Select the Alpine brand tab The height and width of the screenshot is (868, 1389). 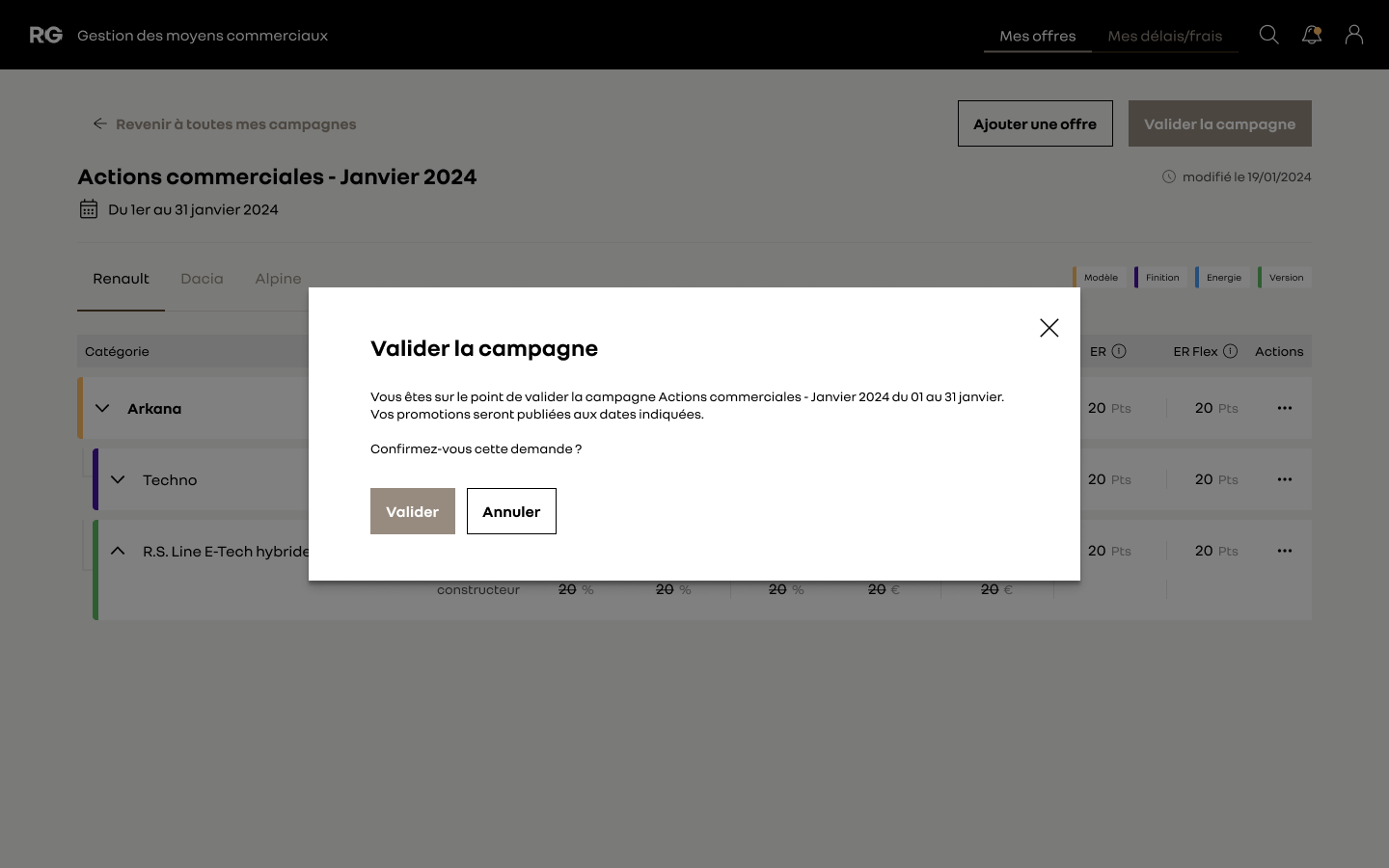point(278,279)
